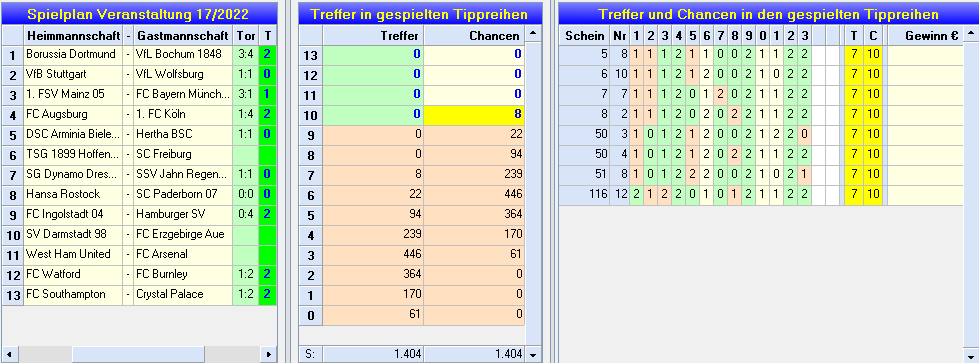Select the West Ham United row
This screenshot has height=363, width=979.
139,254
